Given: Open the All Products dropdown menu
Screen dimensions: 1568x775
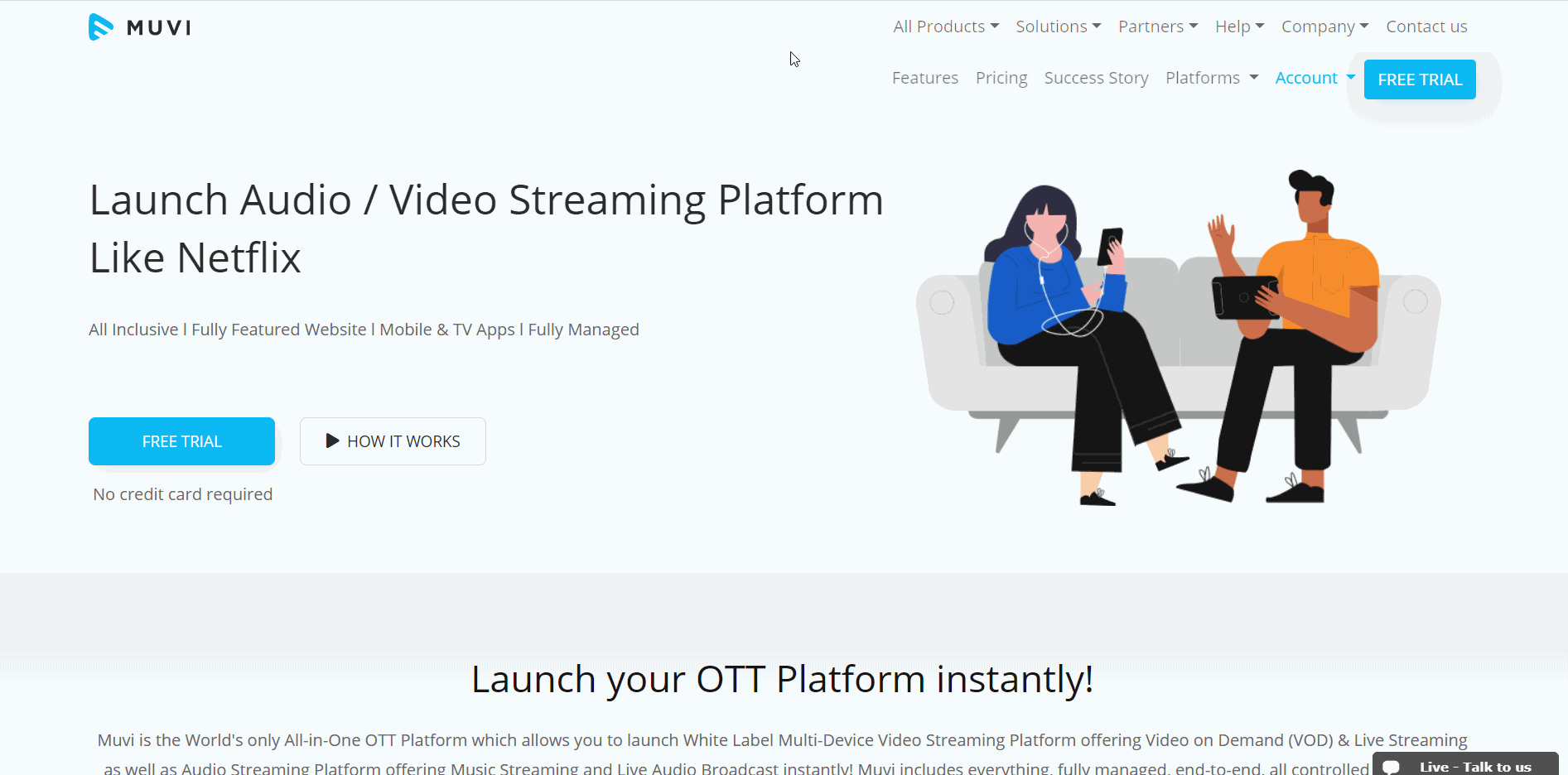Looking at the screenshot, I should click(x=946, y=26).
